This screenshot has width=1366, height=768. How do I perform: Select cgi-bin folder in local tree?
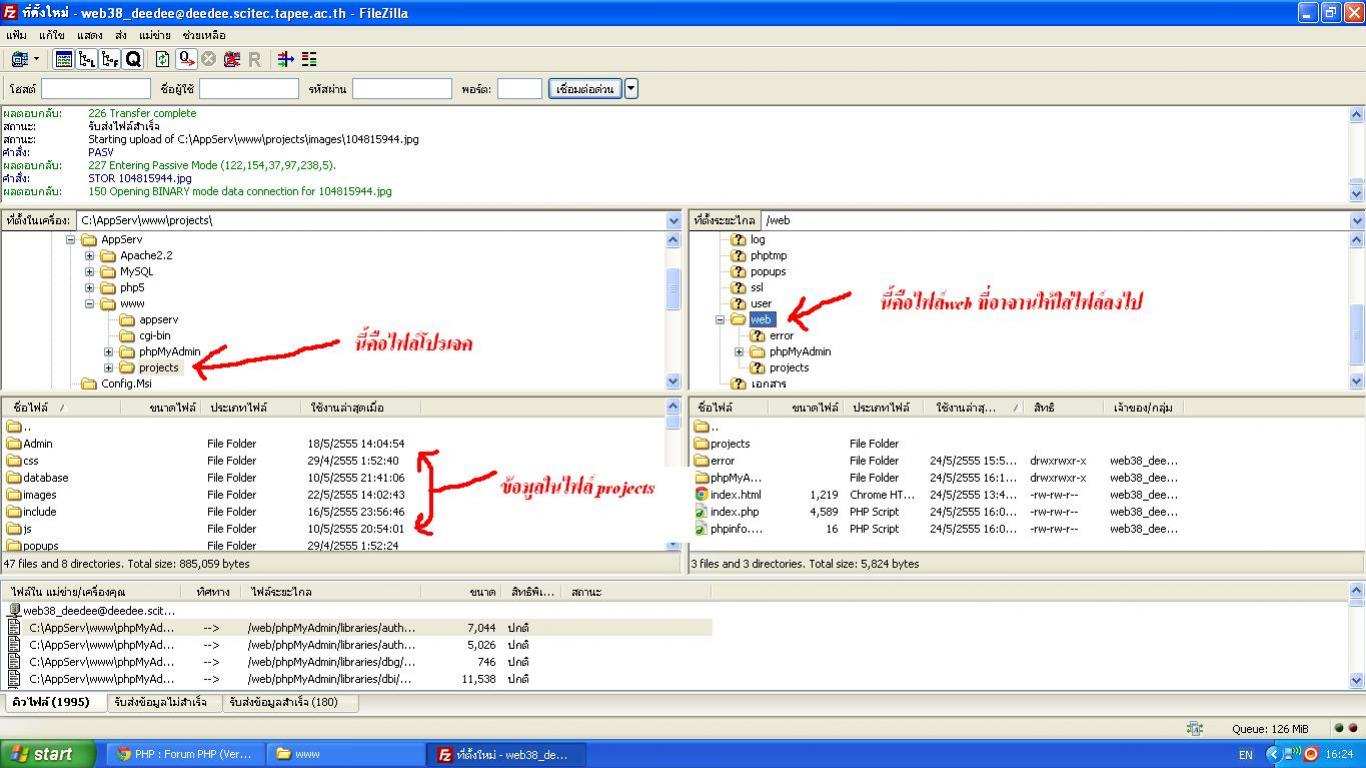coord(154,336)
